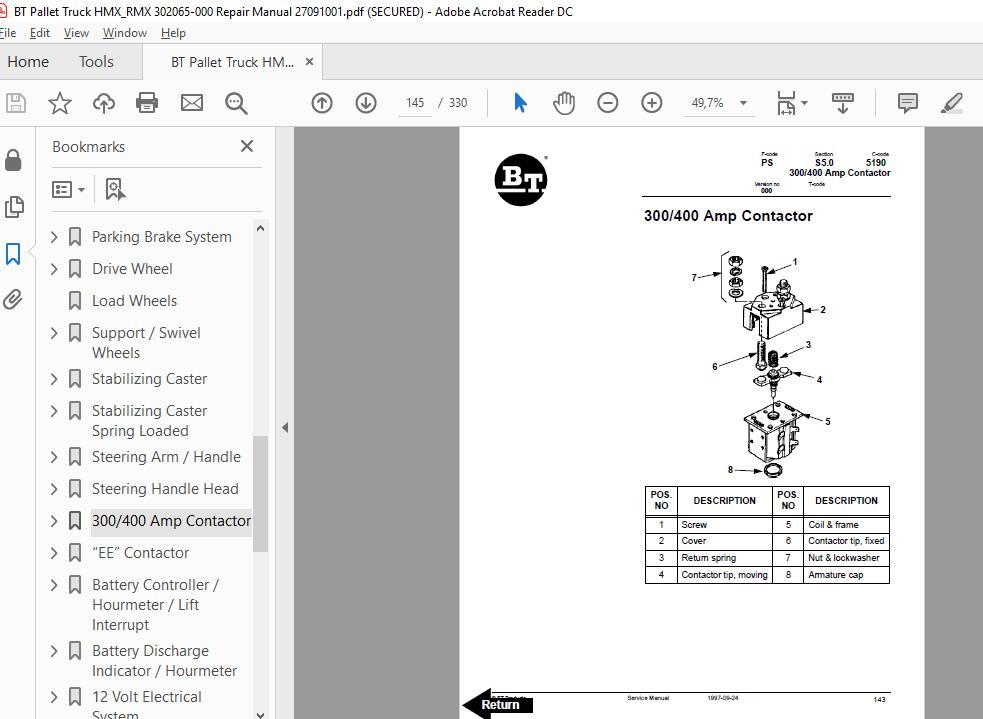Click find current bookmark icon
983x719 pixels.
(x=115, y=189)
